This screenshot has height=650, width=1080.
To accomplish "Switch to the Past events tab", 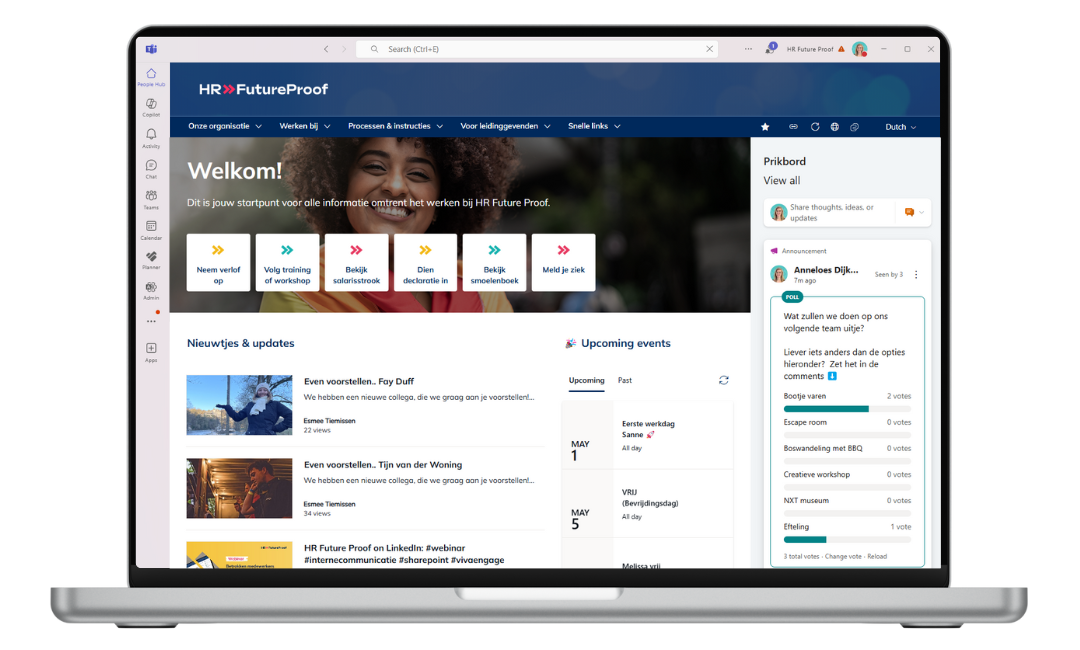I will click(x=624, y=380).
